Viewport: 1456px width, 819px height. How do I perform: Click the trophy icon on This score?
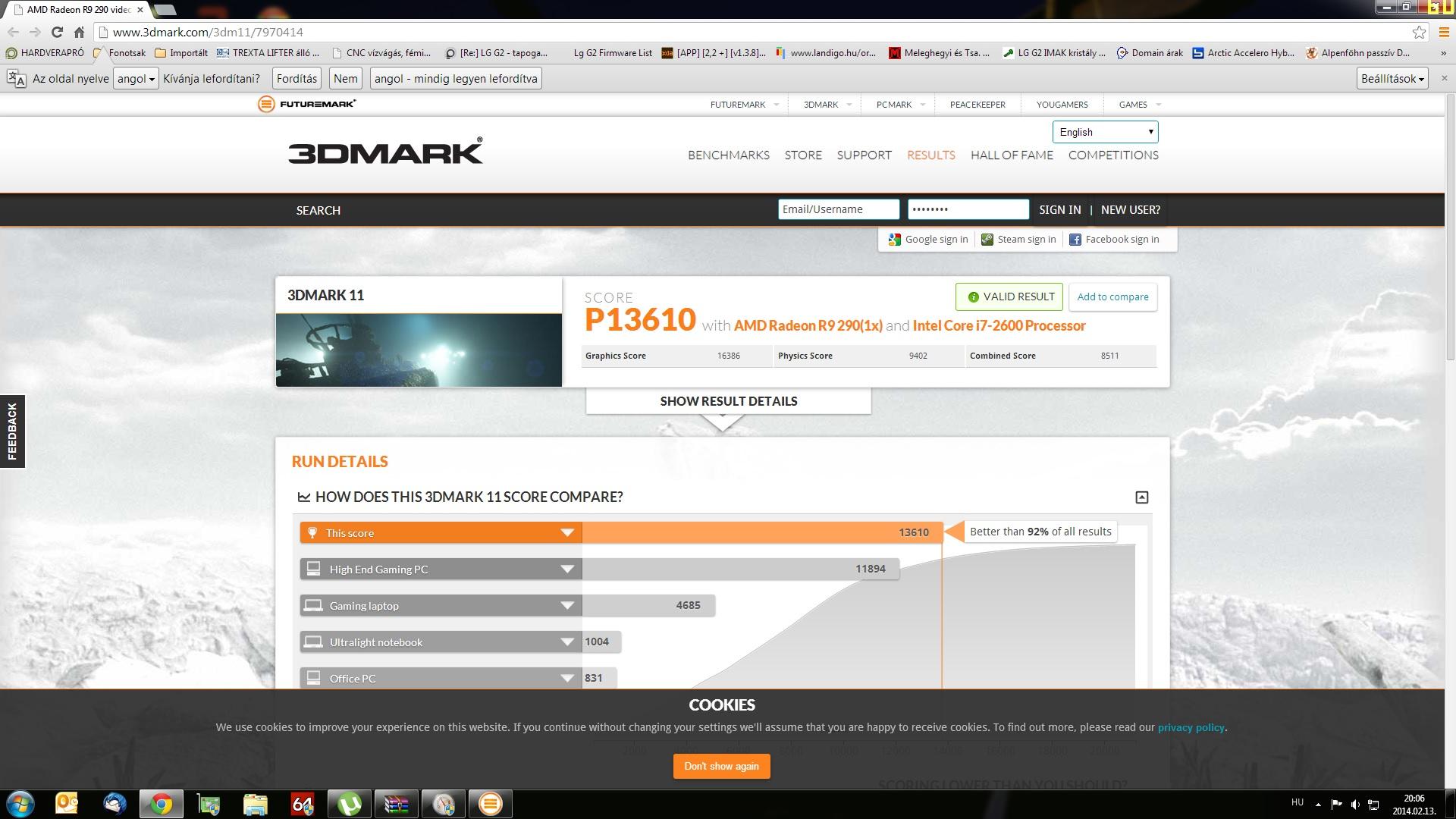312,532
